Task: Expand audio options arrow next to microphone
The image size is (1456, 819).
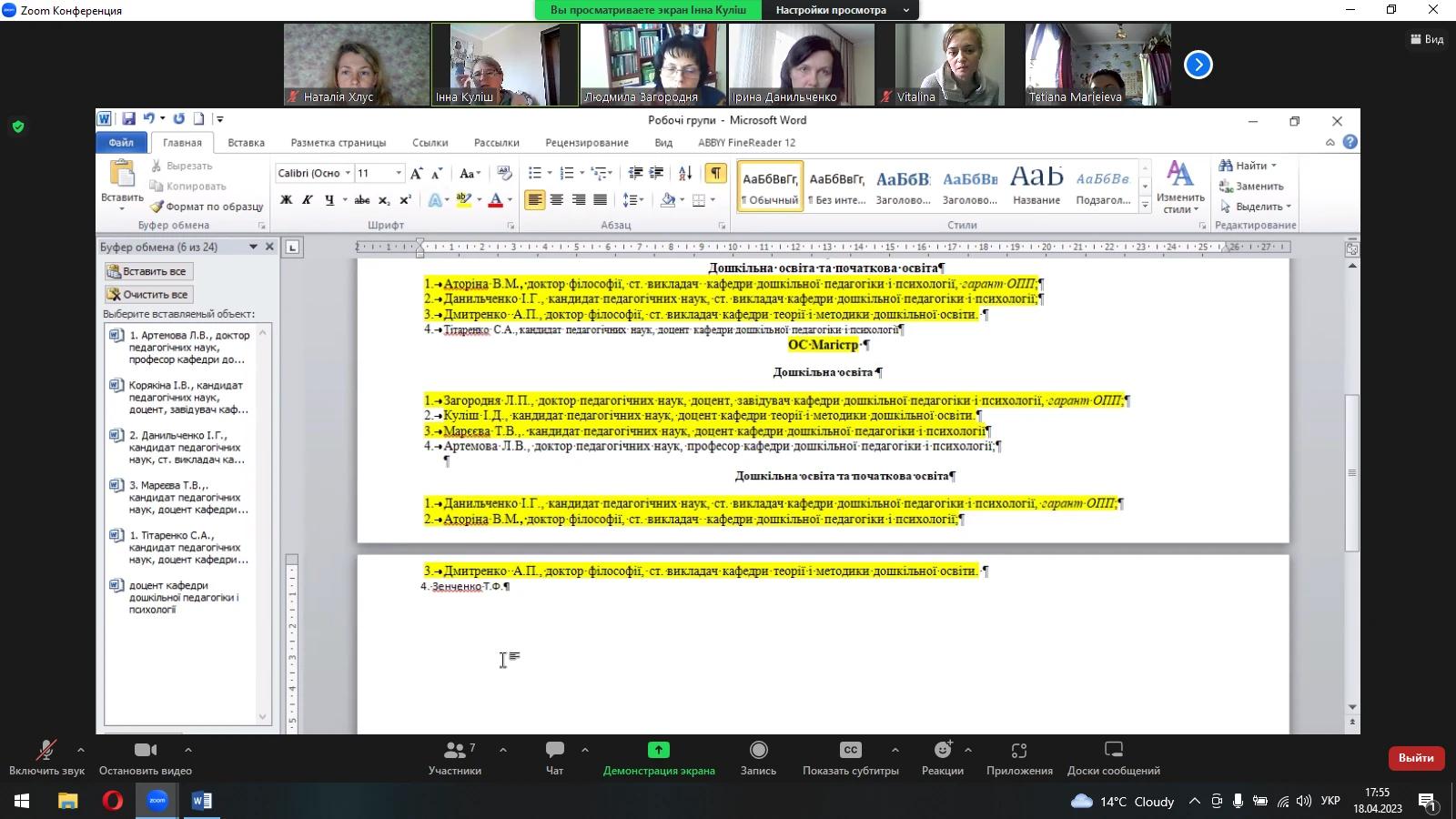Action: click(81, 750)
